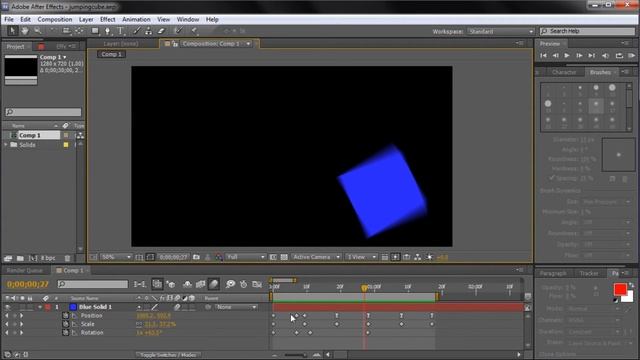
Task: Click the red foreground color swatch
Action: coord(620,289)
